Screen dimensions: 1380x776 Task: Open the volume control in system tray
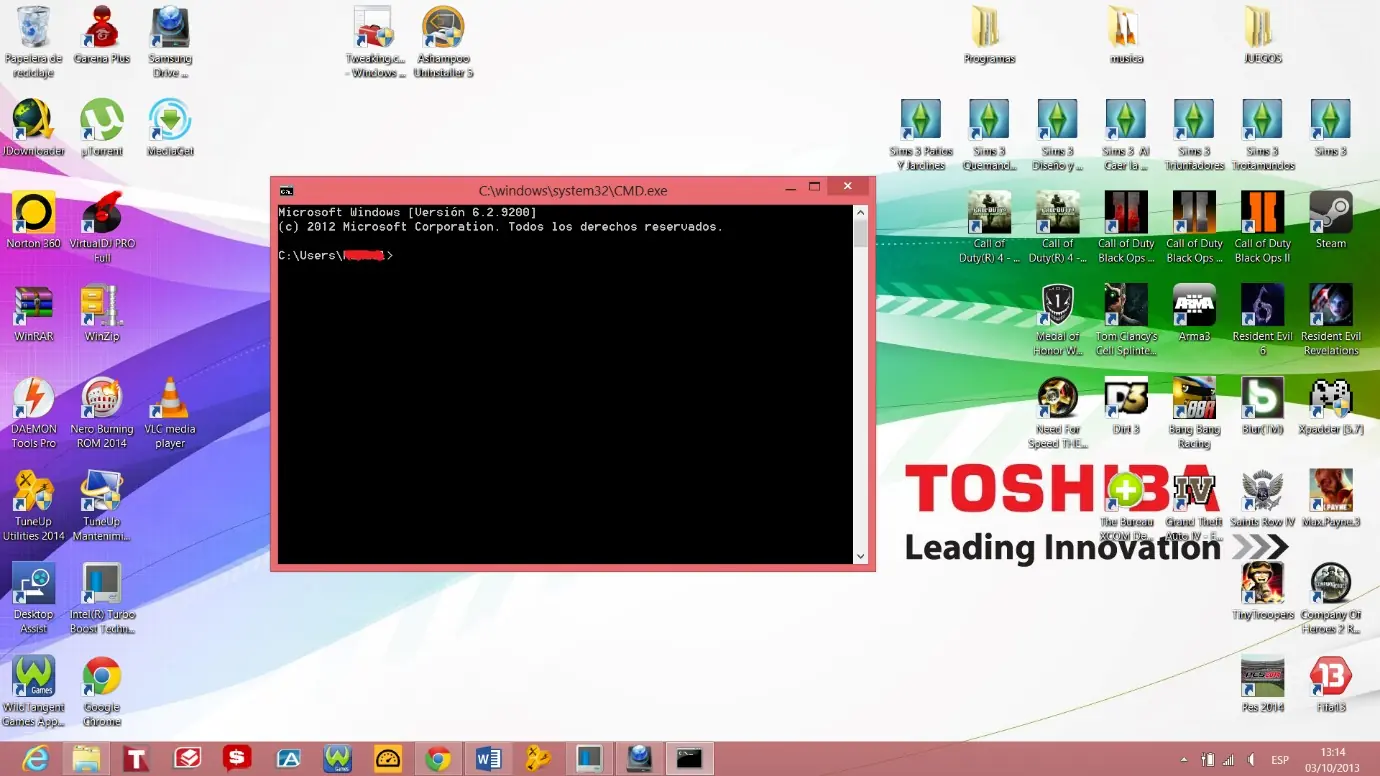(x=1250, y=760)
